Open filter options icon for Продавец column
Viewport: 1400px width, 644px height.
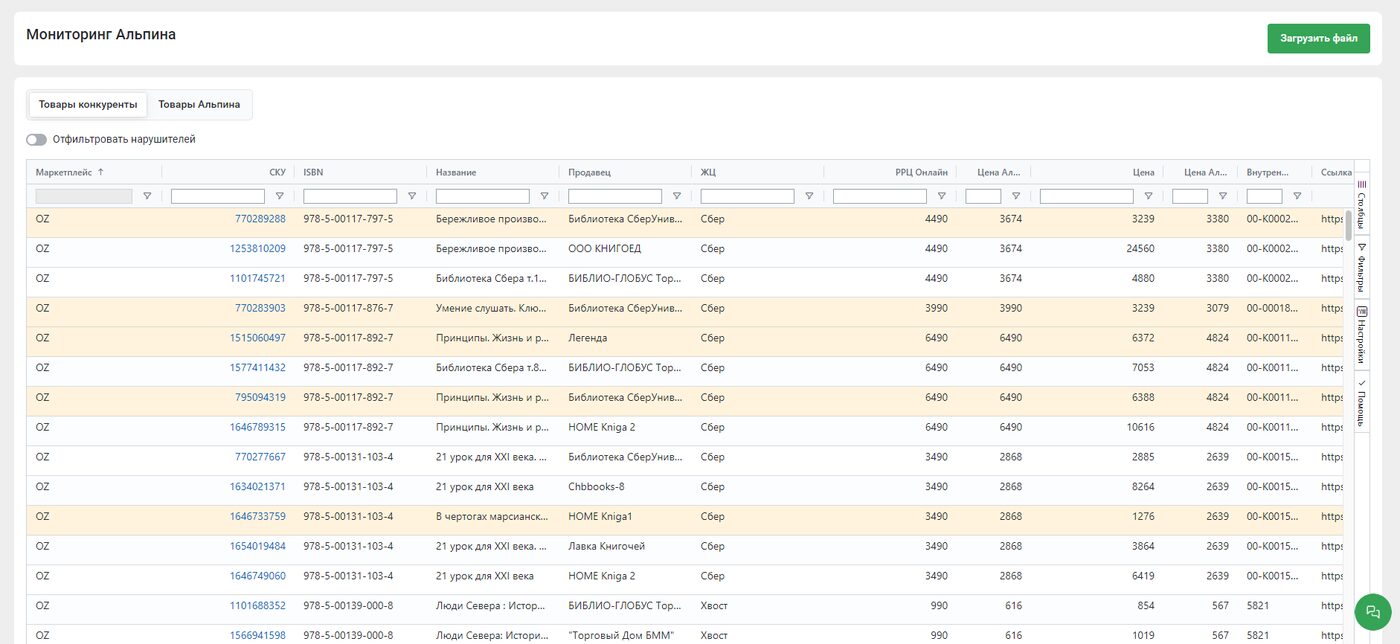click(677, 197)
